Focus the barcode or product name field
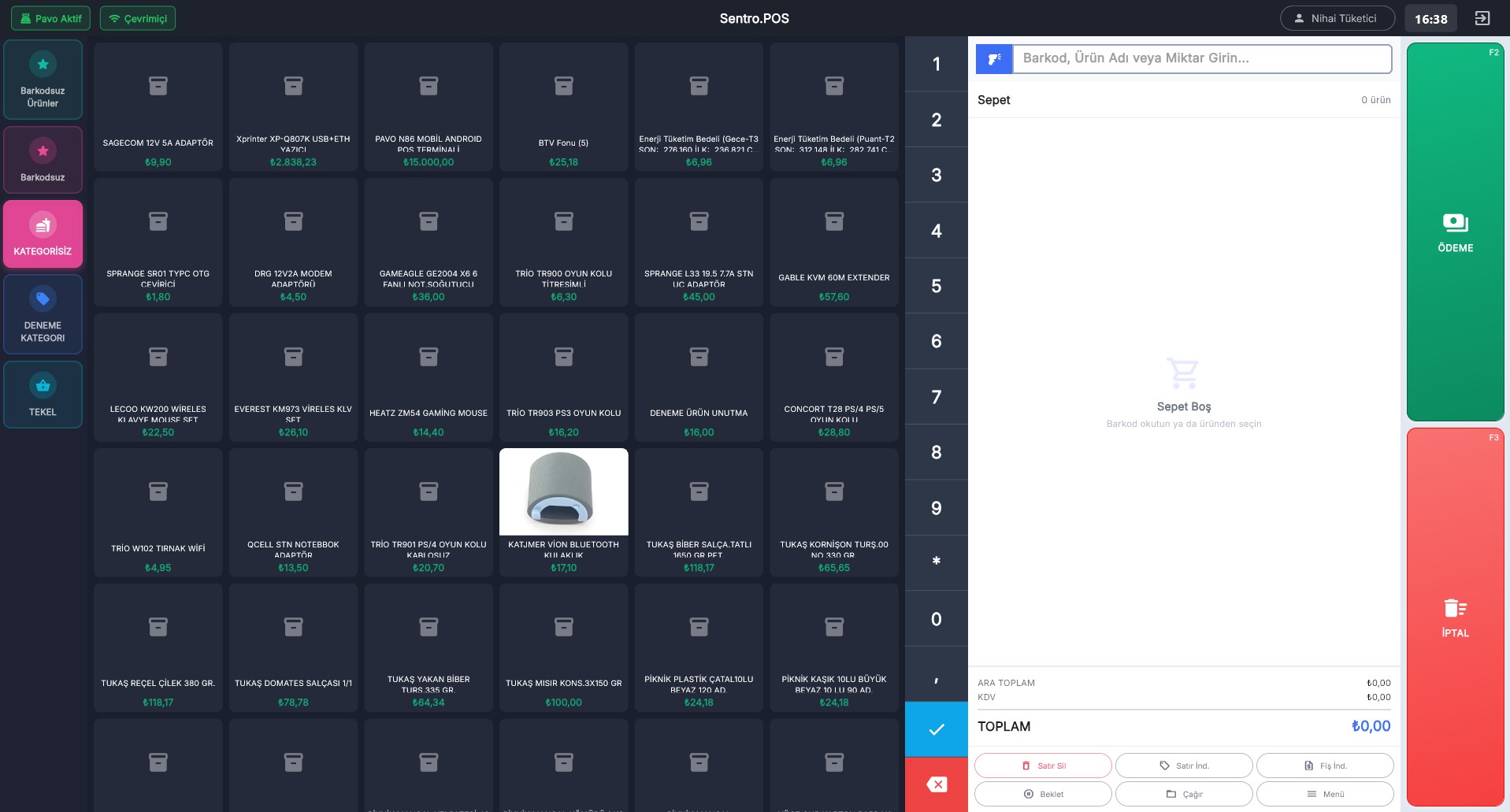The image size is (1510, 812). [x=1202, y=58]
